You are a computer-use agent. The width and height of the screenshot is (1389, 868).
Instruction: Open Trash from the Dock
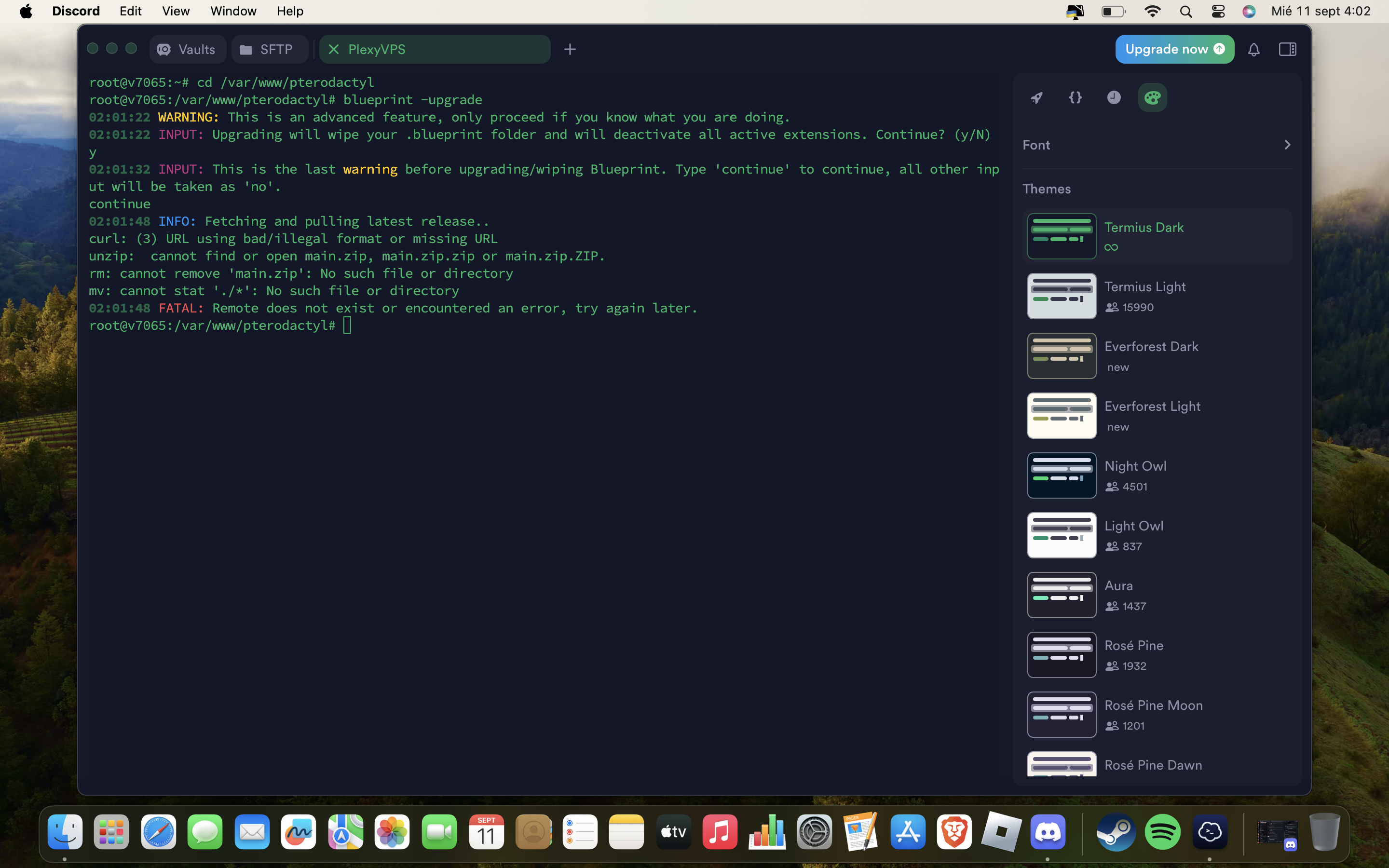pyautogui.click(x=1324, y=832)
